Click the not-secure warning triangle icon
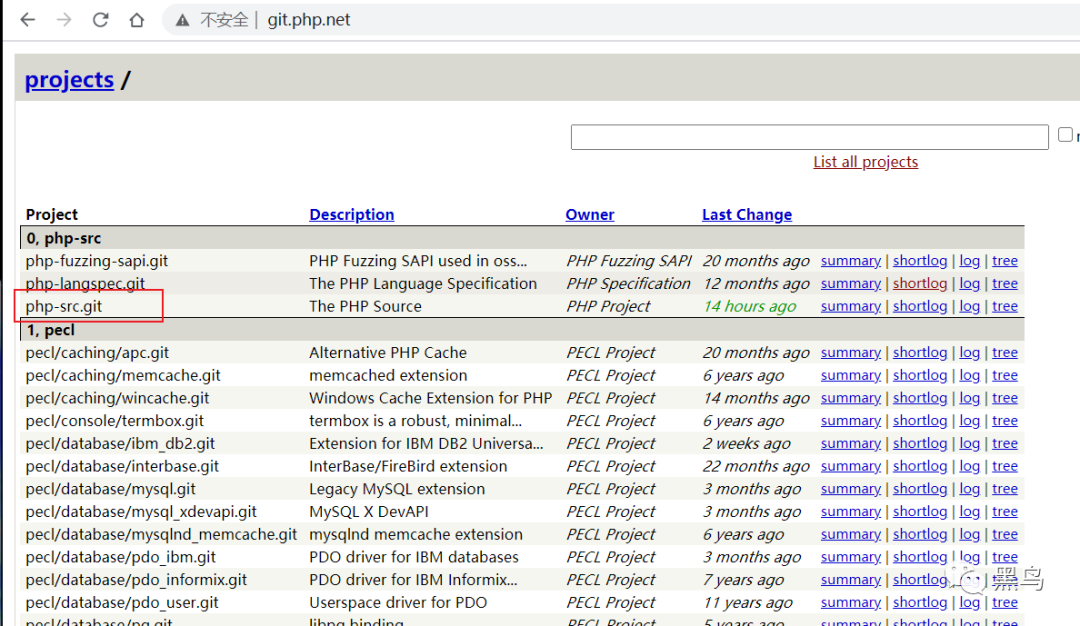 tap(182, 20)
